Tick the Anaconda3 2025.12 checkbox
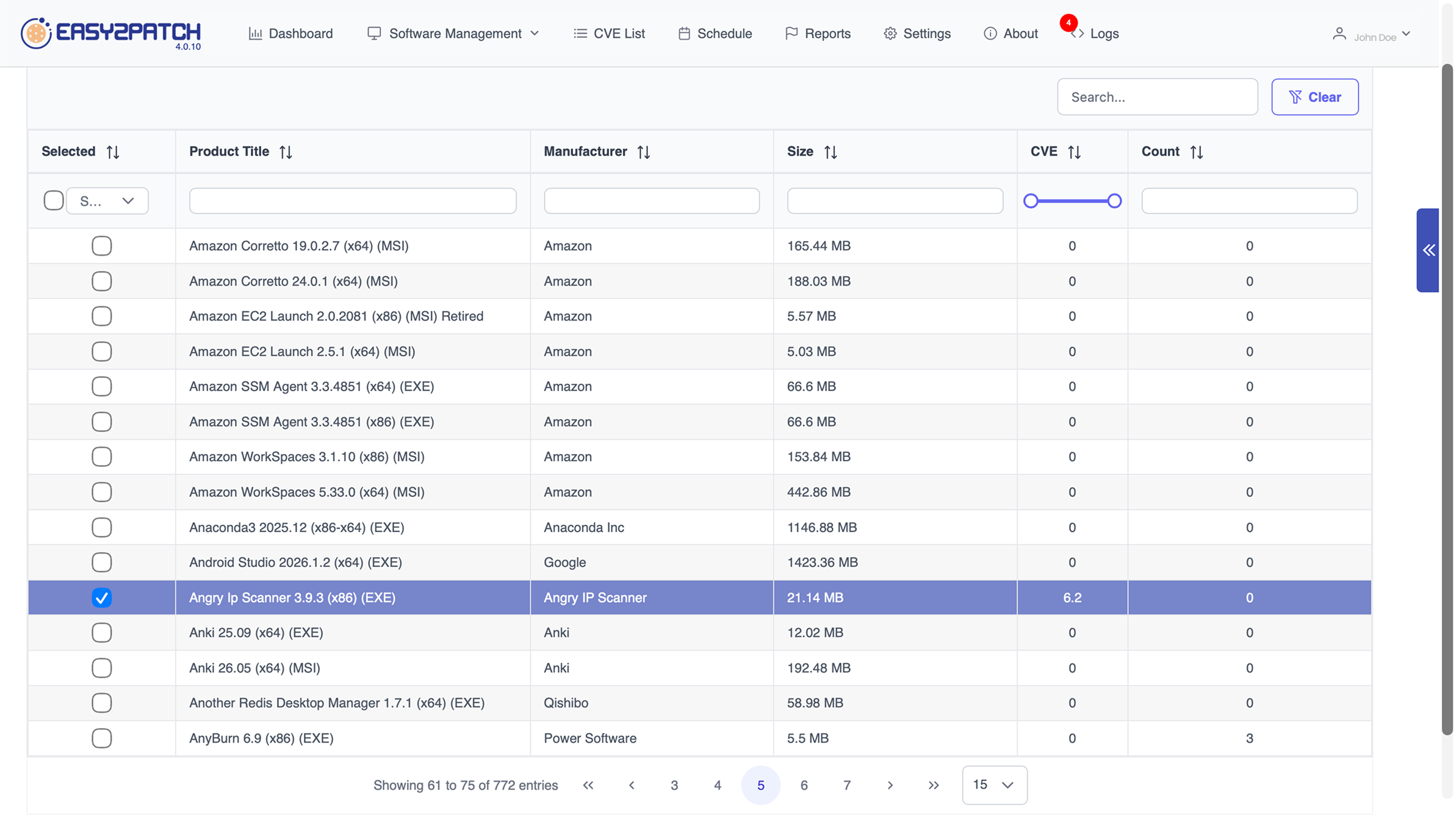Screen dimensions: 1456x819 point(102,527)
